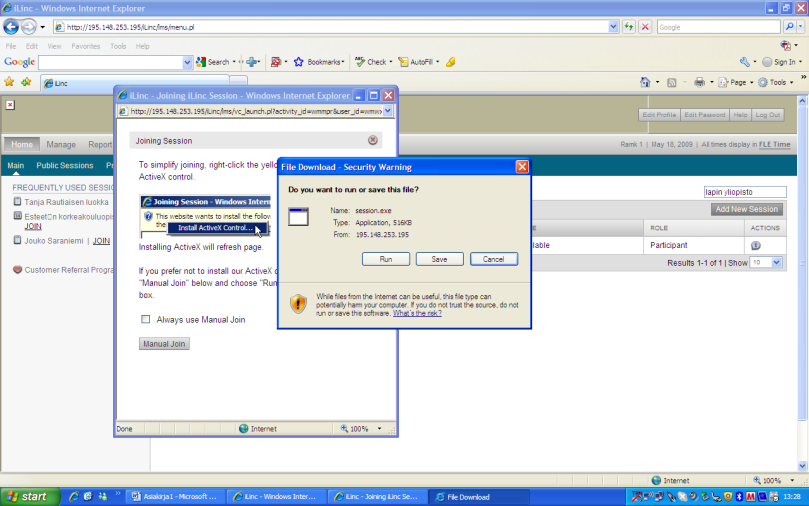Click the session icon beside Tanja Rautiaisen luokka

click(x=17, y=201)
